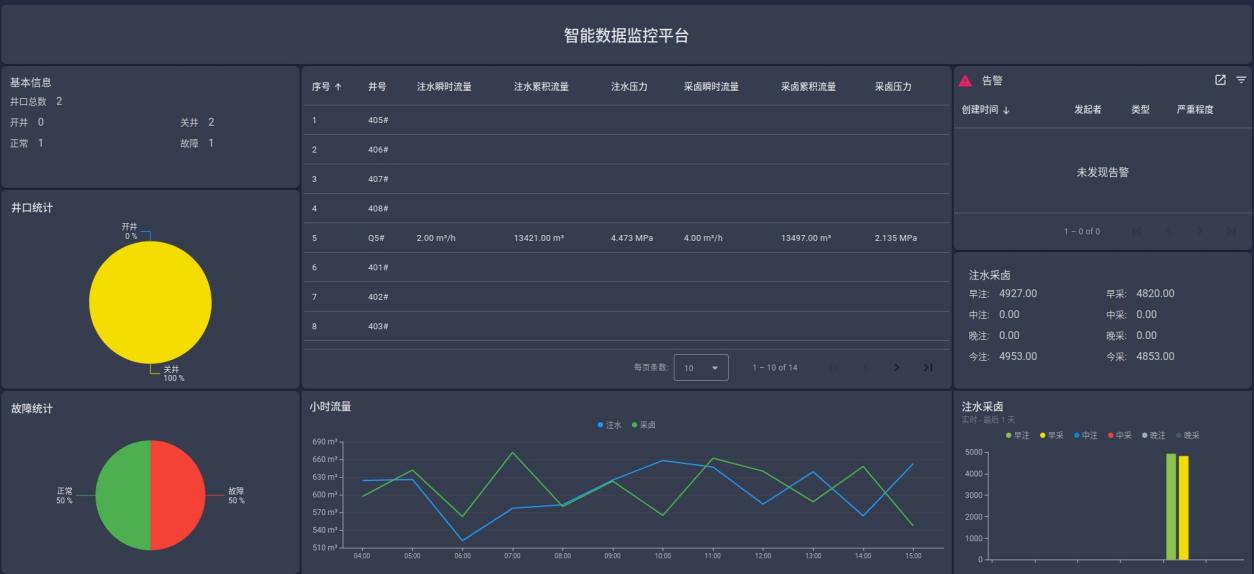Screen dimensions: 1254x574
Task: Toggle 注水 series in hourly flow legend
Action: pyautogui.click(x=609, y=425)
